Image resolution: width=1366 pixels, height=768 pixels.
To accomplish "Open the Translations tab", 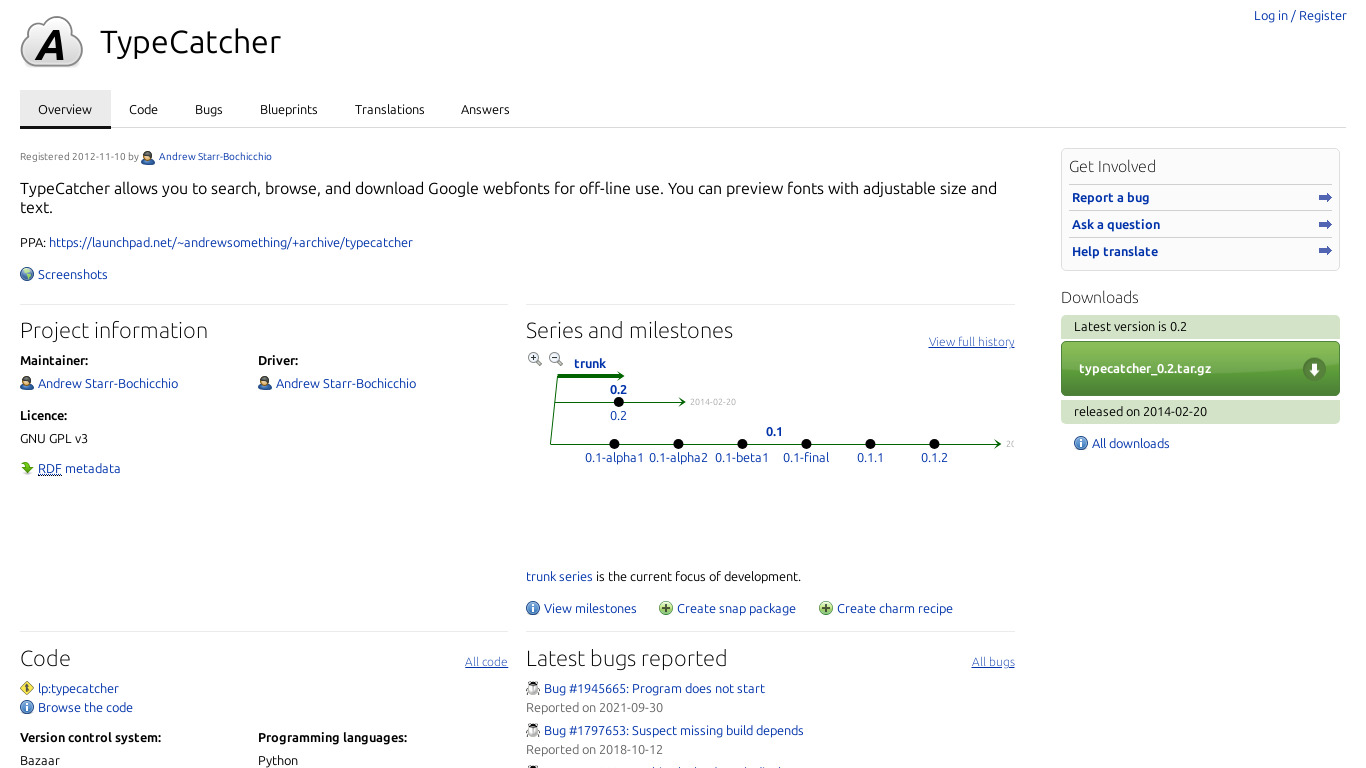I will [x=390, y=109].
